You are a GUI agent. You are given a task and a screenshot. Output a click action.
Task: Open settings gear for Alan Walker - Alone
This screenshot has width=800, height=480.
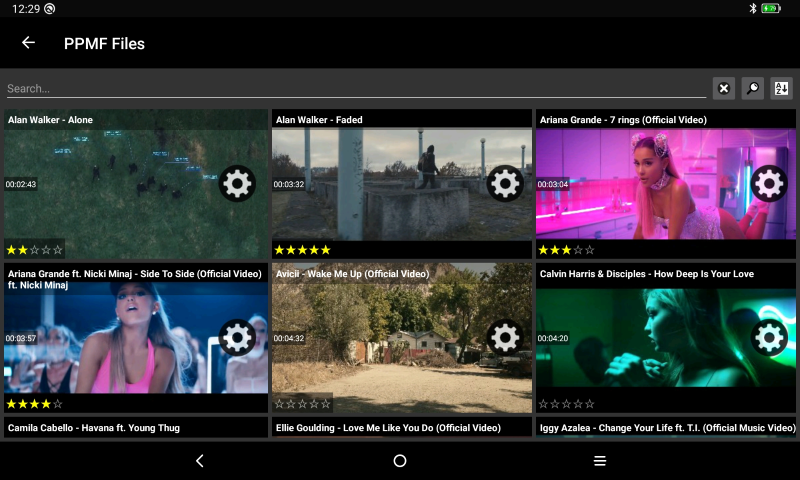click(237, 184)
